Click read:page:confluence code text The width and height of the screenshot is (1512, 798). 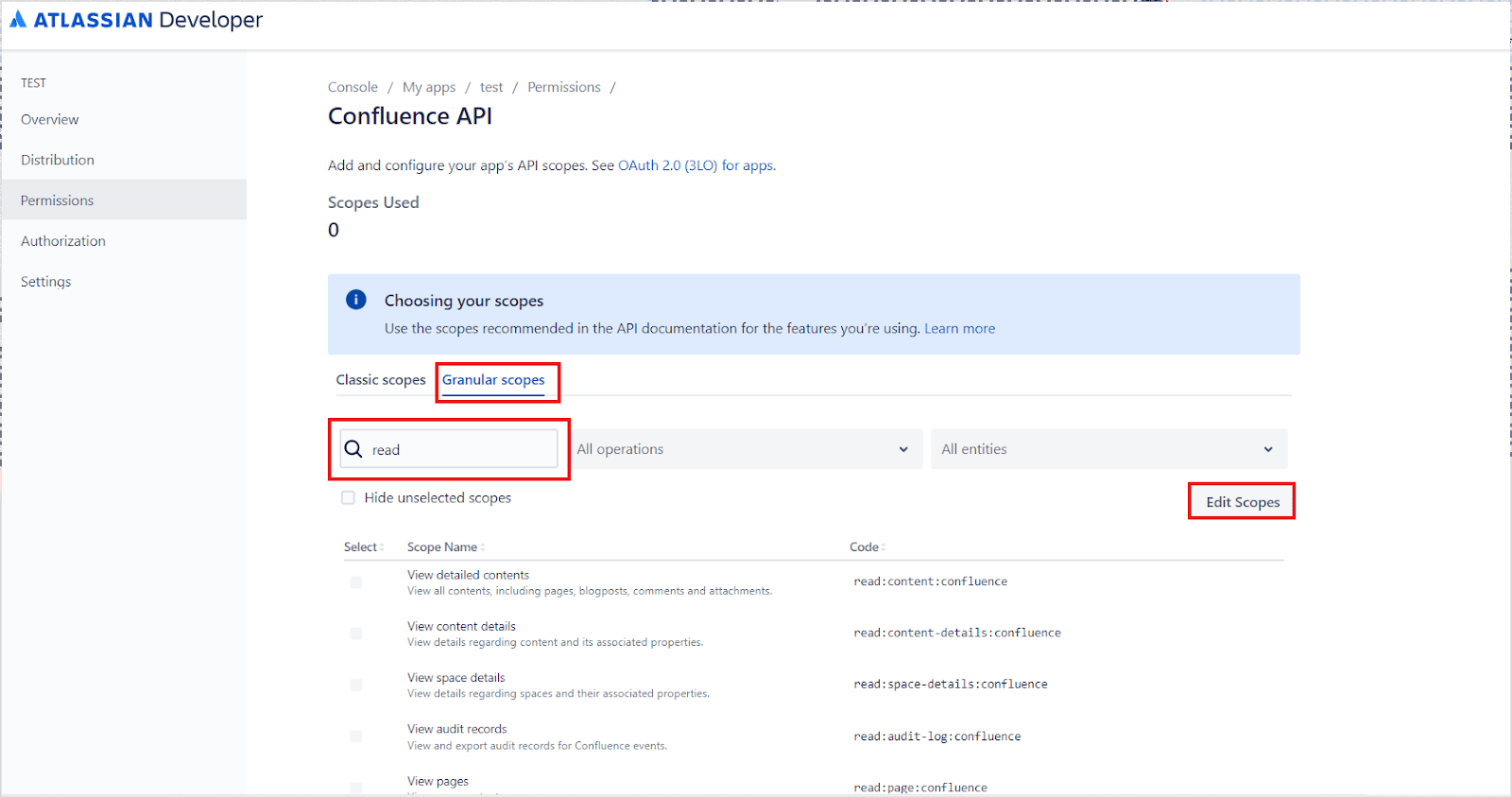click(920, 787)
